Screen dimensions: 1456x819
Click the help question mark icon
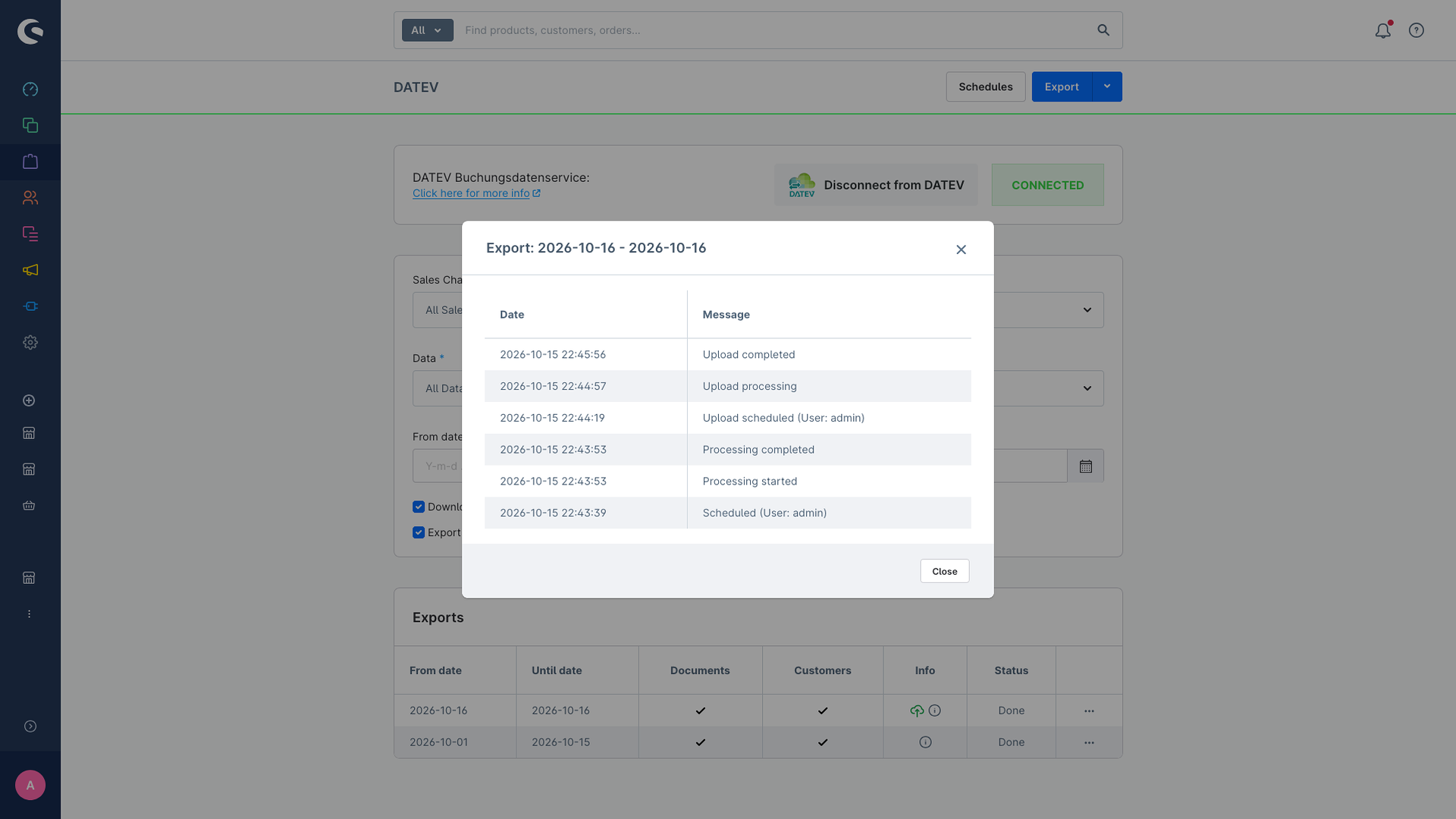1417,30
